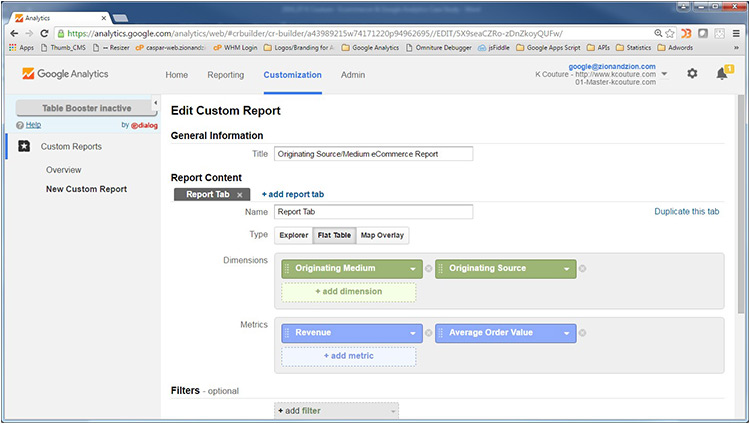
Task: Open a new browser tab
Action: [120, 18]
